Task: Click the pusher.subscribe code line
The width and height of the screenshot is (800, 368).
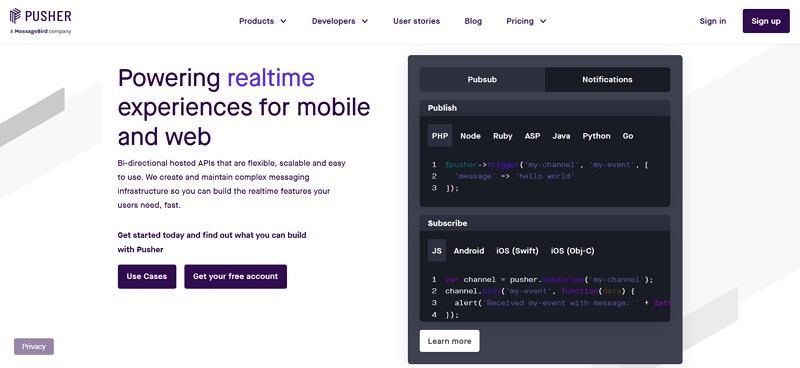Action: click(x=549, y=280)
